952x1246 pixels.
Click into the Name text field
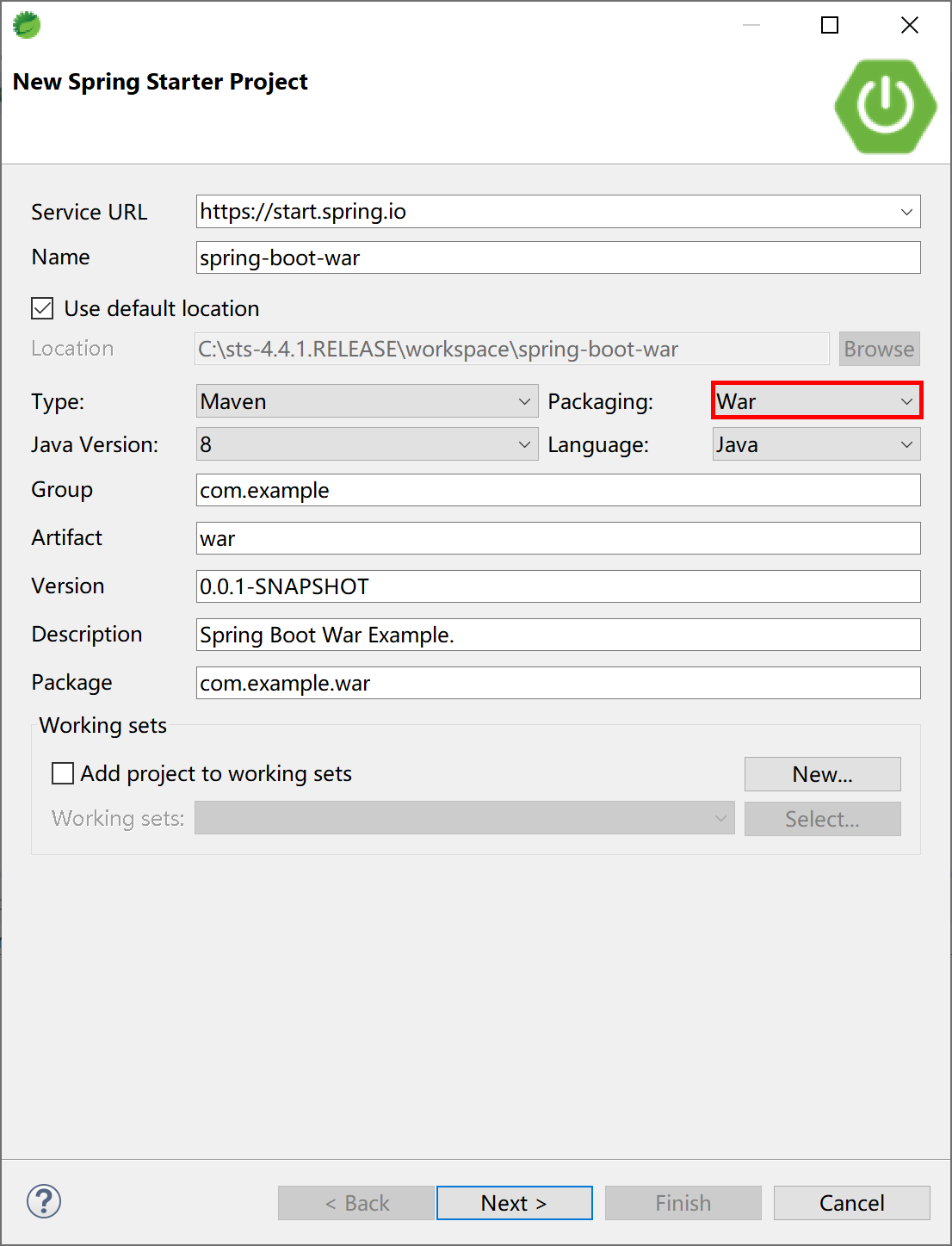[558, 257]
